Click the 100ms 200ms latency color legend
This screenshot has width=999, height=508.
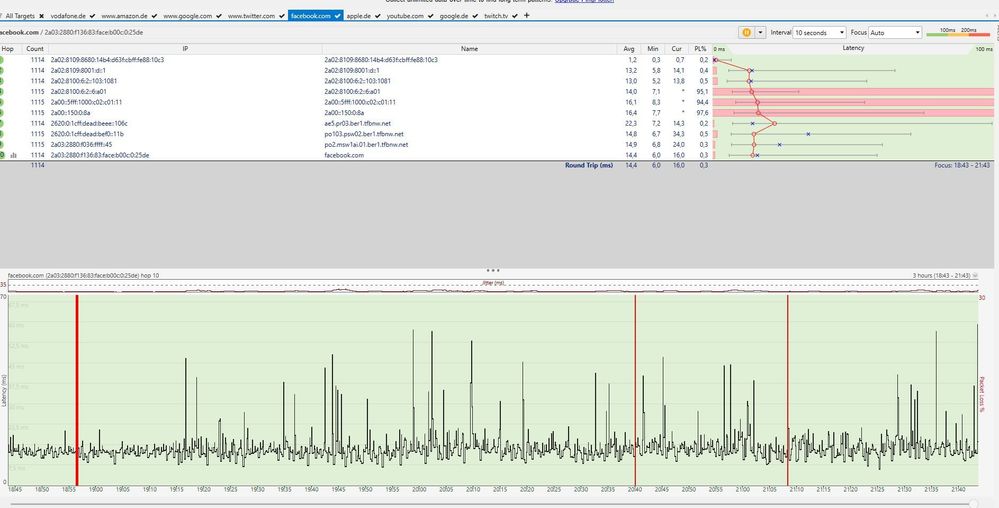pyautogui.click(x=958, y=32)
